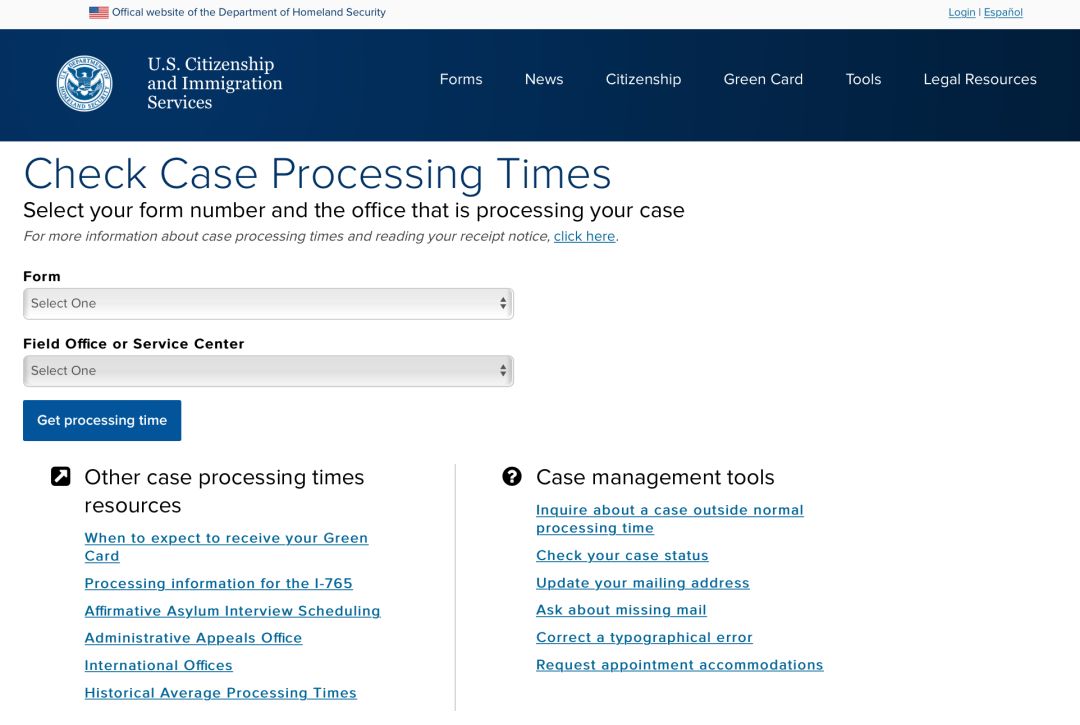Open the Form dropdown
Screen dimensions: 1080x725
pyautogui.click(x=268, y=304)
